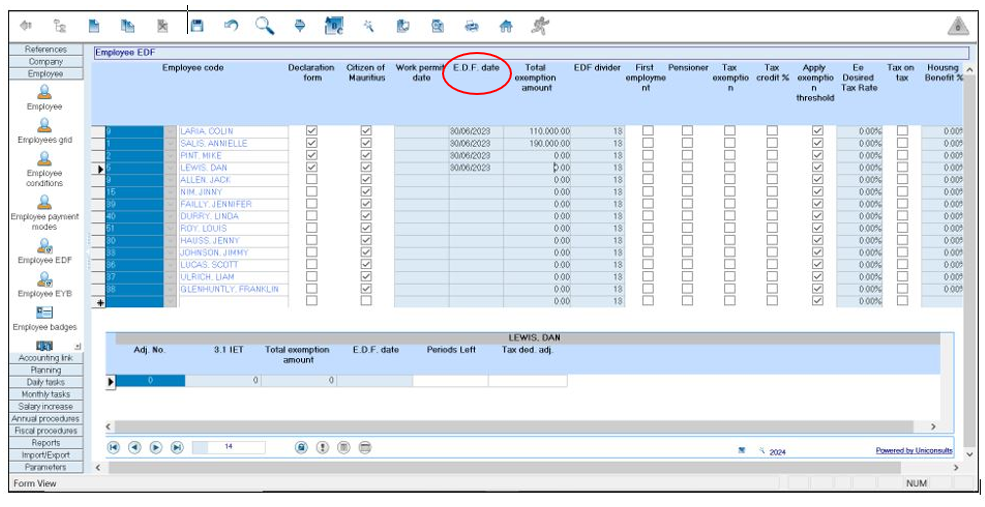Click the Save floppy disk toolbar icon
The image size is (985, 507).
[x=197, y=26]
